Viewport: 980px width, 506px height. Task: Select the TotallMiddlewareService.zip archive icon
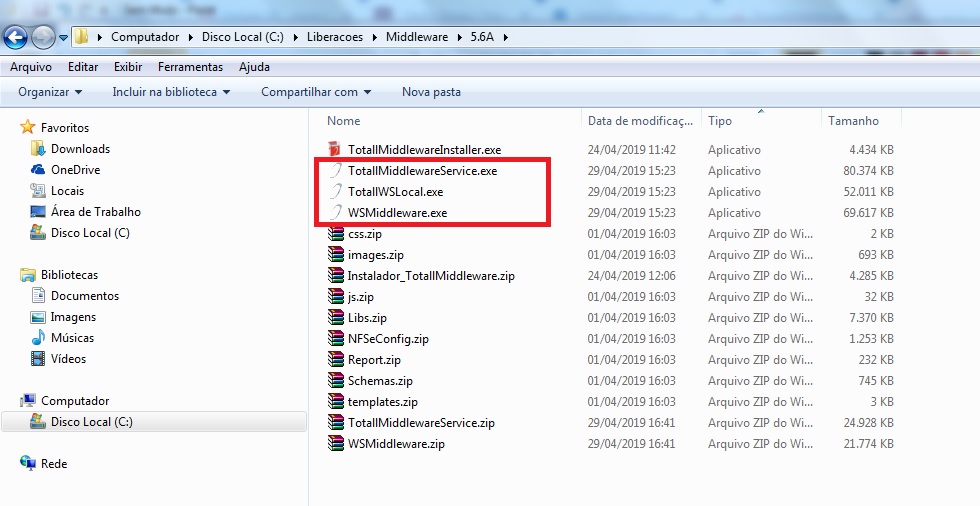pyautogui.click(x=336, y=423)
